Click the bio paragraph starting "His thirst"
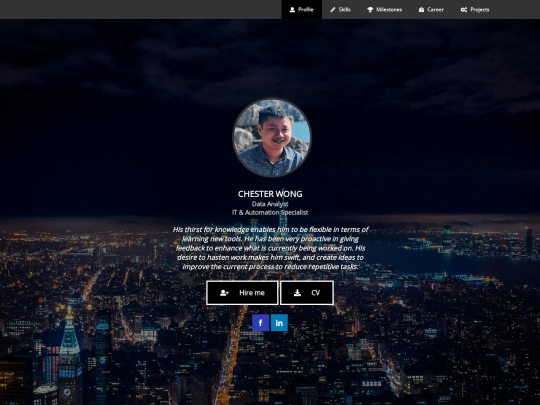This screenshot has height=405, width=540. point(270,248)
